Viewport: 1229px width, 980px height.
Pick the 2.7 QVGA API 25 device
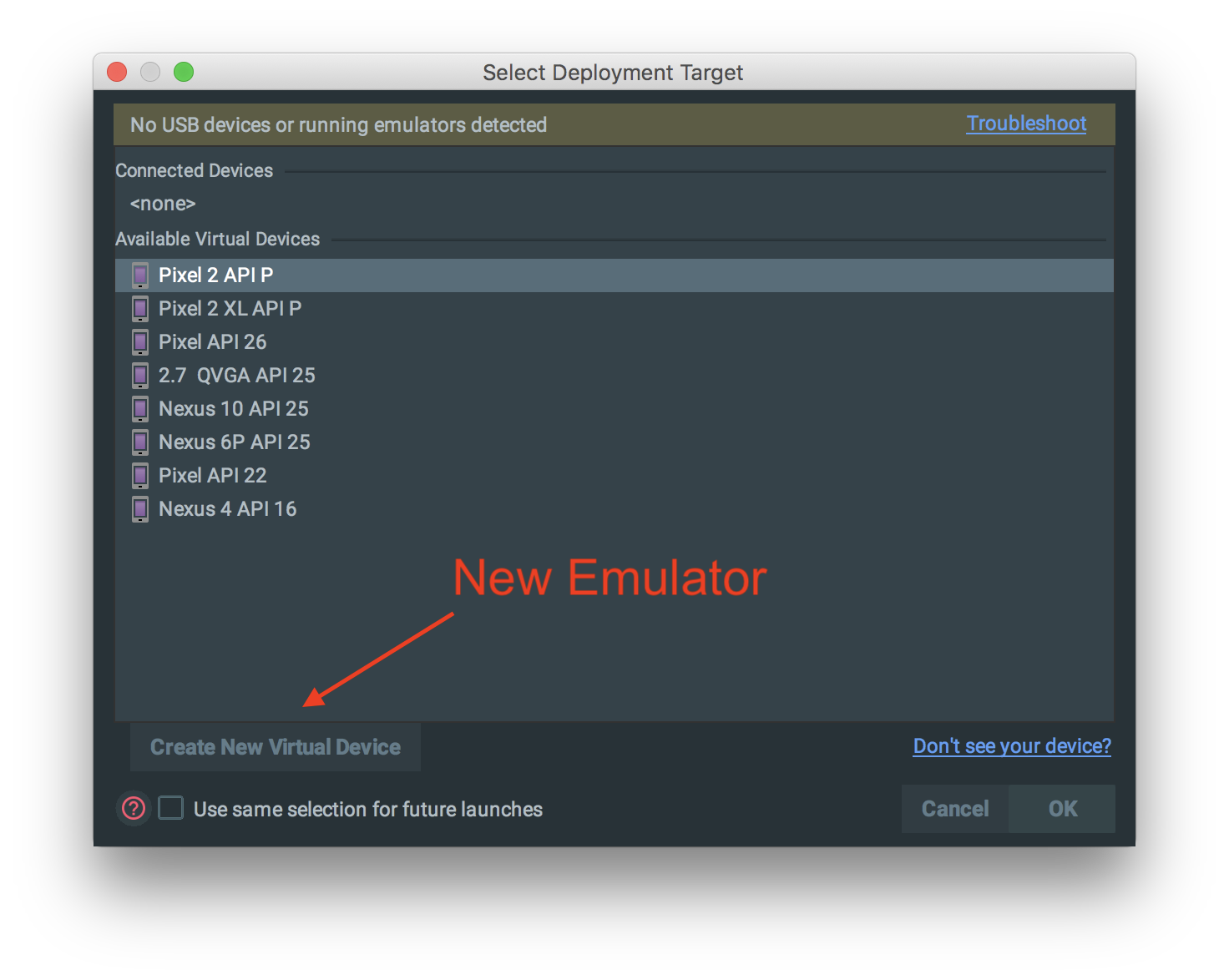click(x=614, y=376)
